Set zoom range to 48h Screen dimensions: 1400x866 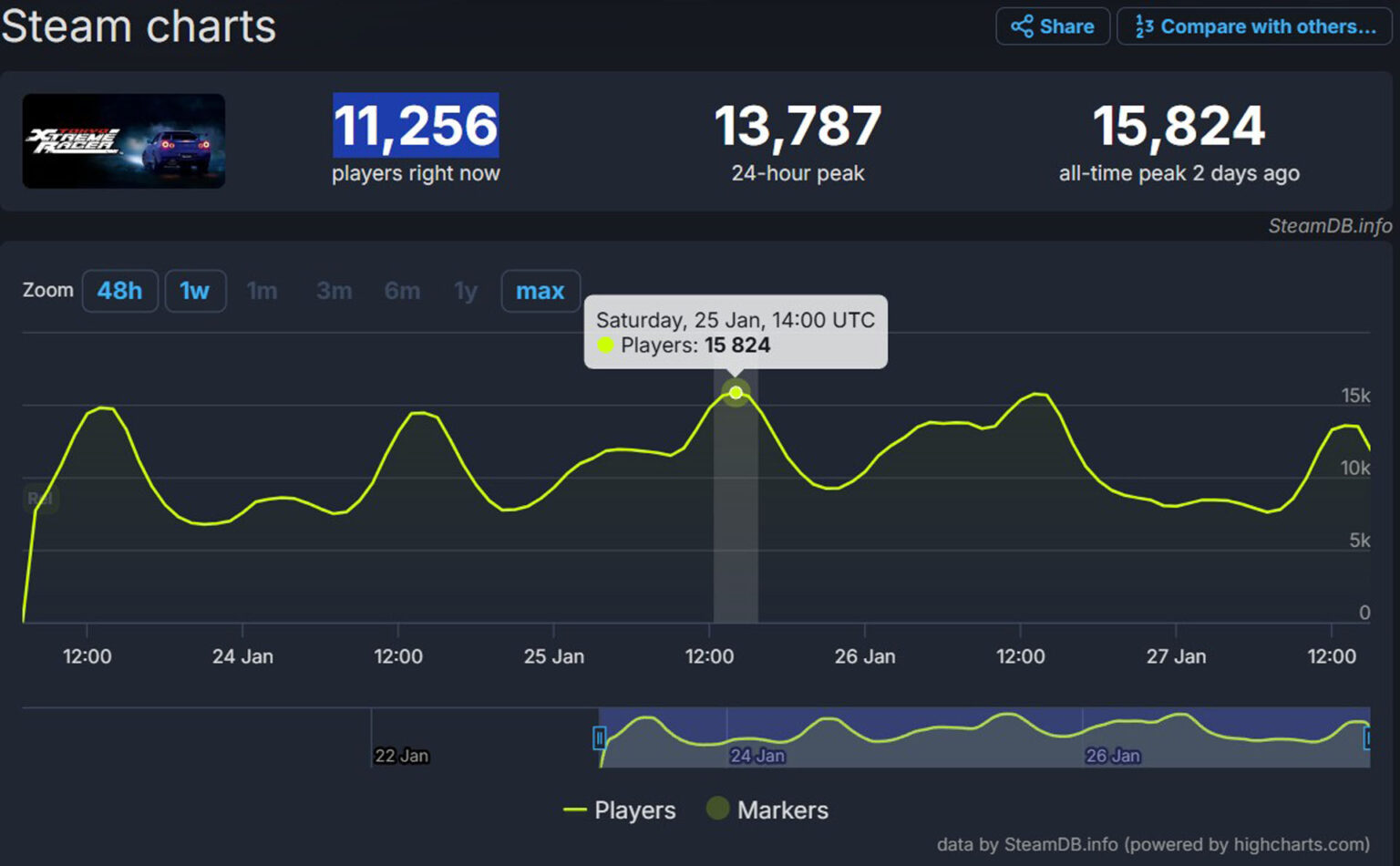click(x=119, y=291)
